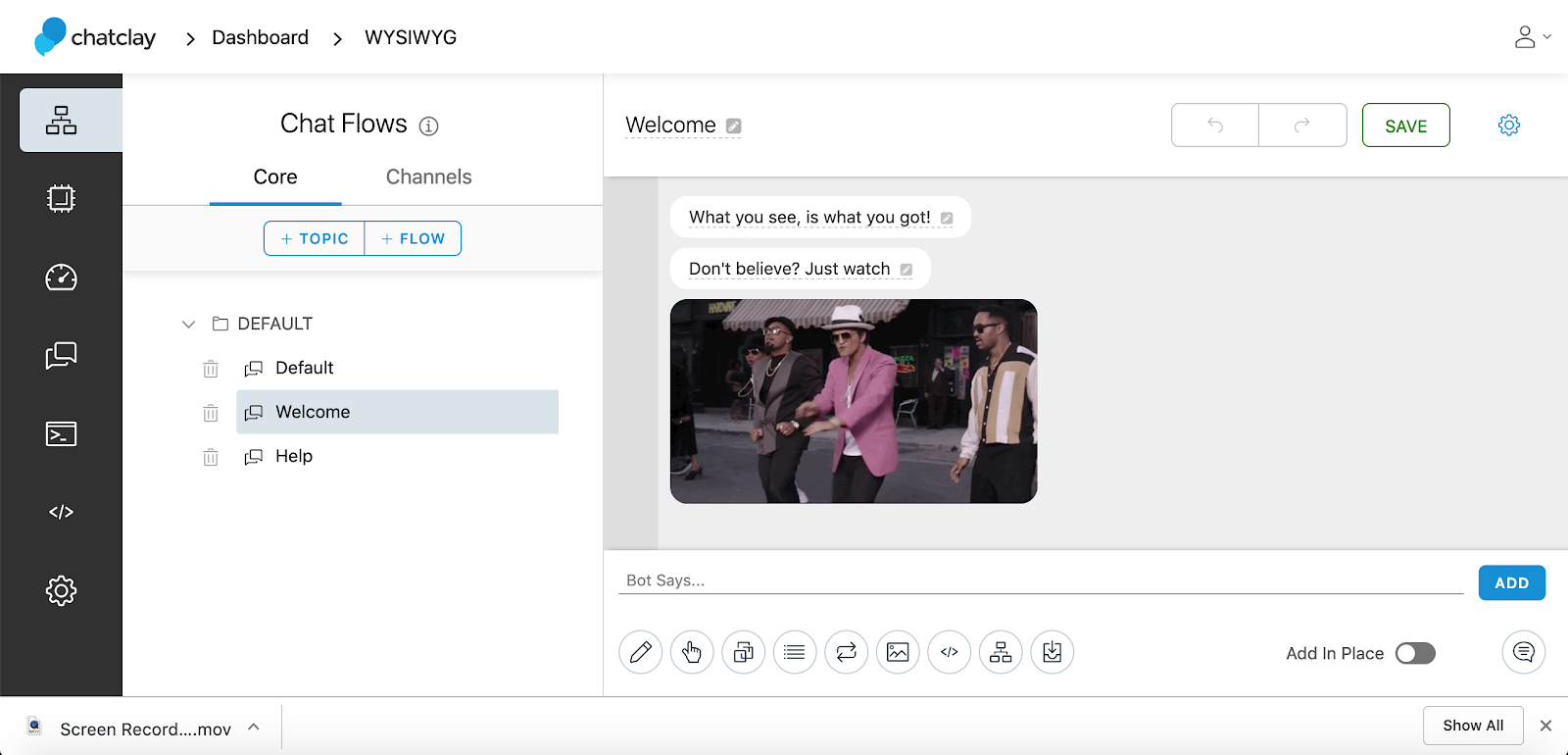This screenshot has height=755, width=1568.
Task: Click Show All downloads button
Action: [x=1473, y=726]
